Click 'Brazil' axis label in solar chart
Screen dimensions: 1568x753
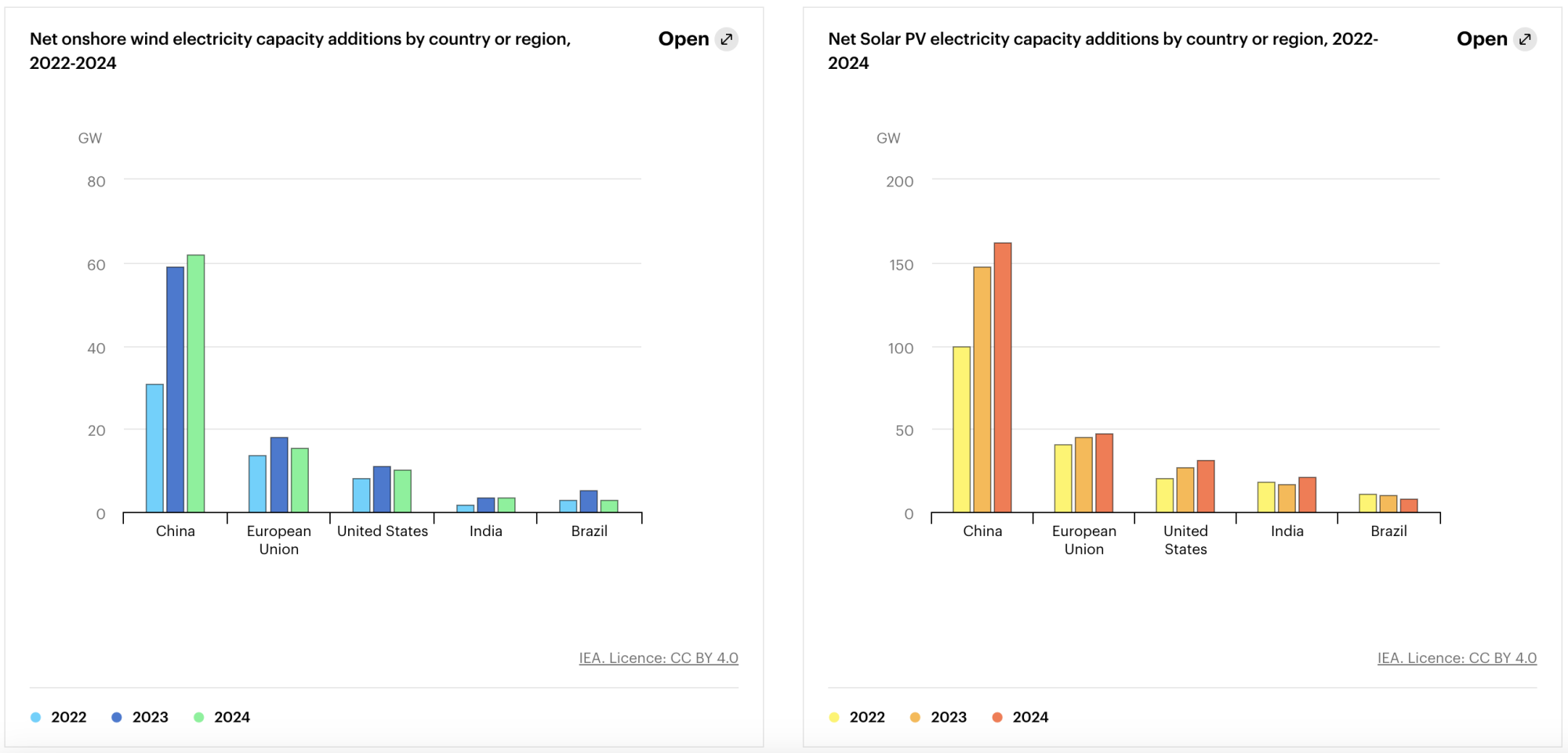1388,531
